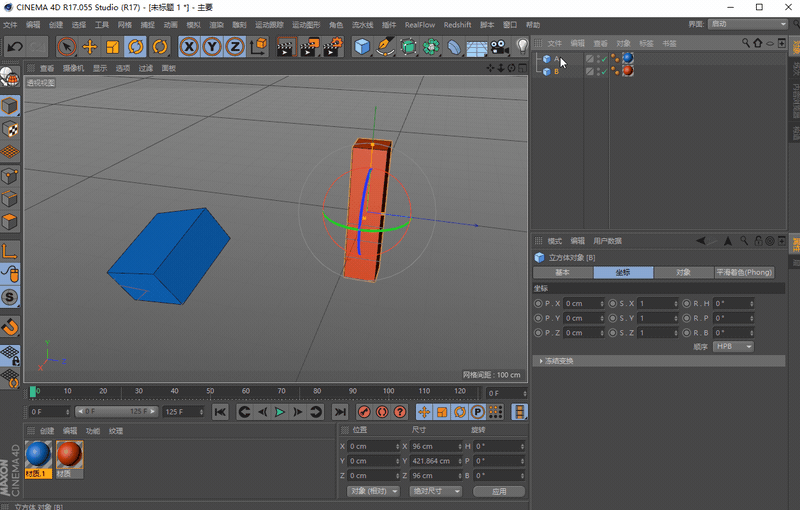Click the green playhead at frame 0
The image size is (800, 510).
click(33, 392)
